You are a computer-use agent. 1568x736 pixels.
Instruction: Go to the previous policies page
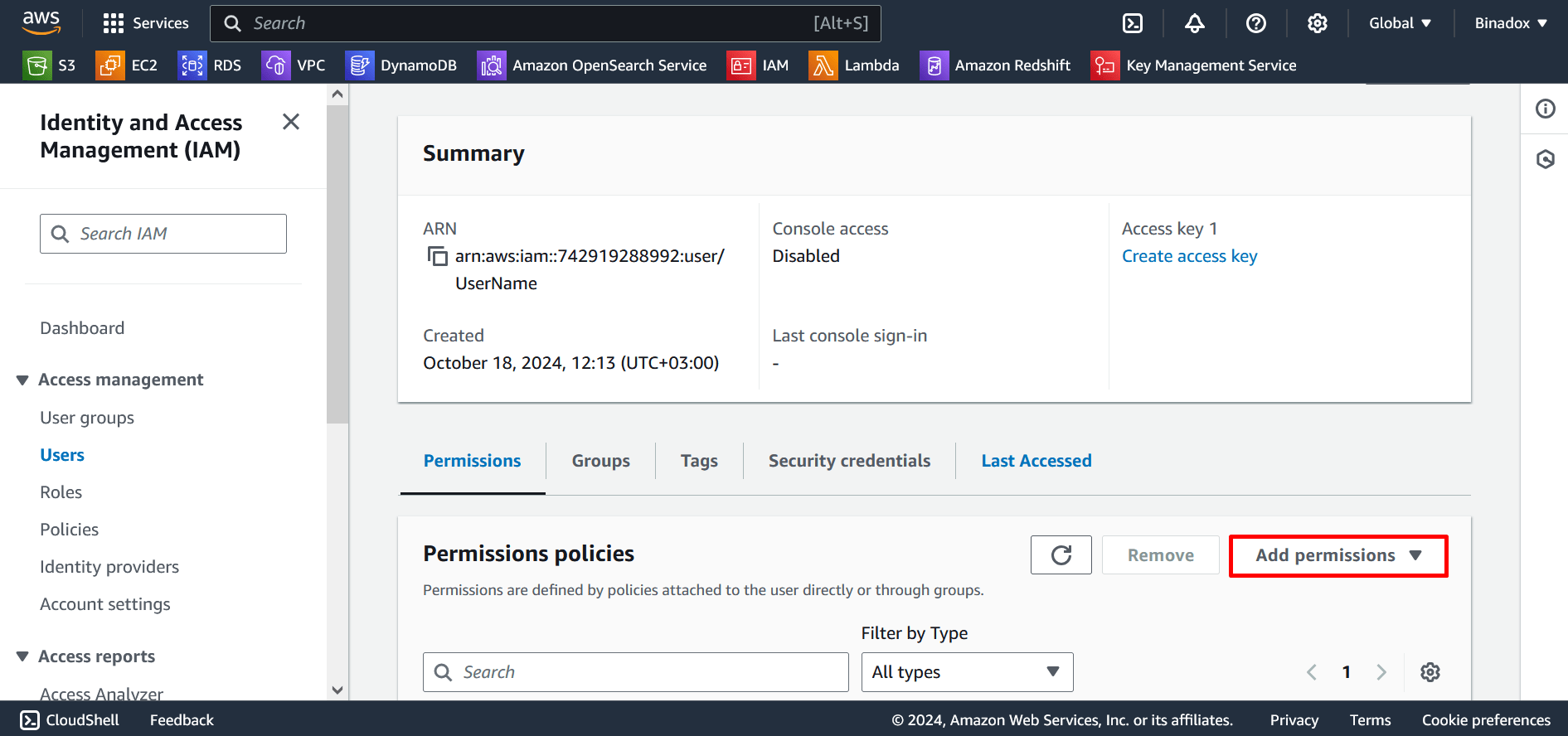click(x=1312, y=672)
